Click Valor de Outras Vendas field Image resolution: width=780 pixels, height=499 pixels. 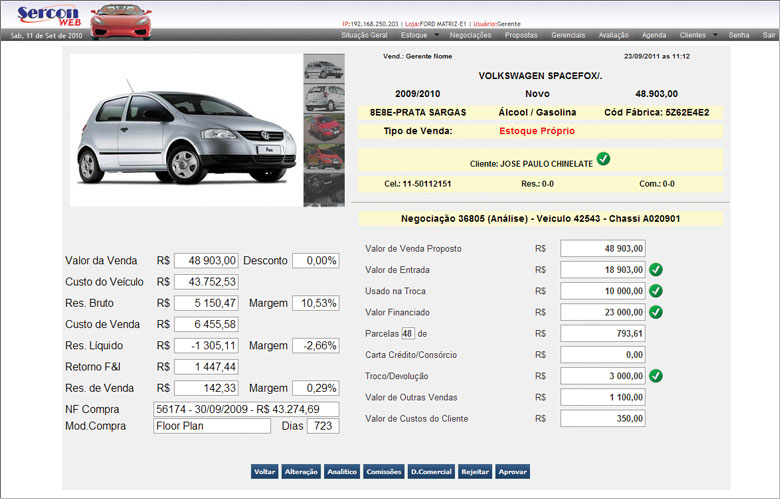pos(603,397)
